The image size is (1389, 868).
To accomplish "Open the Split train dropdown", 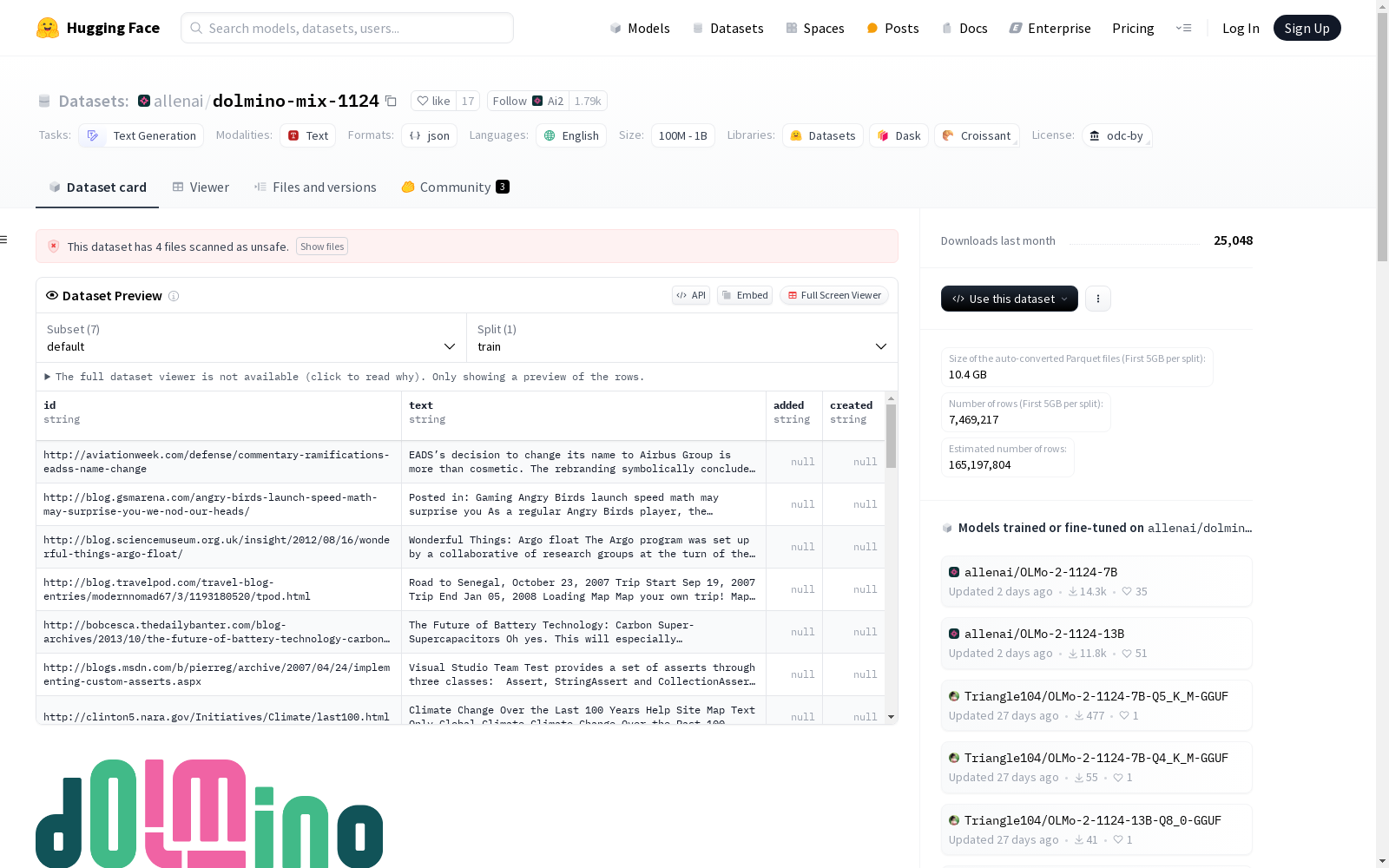I will coord(682,338).
